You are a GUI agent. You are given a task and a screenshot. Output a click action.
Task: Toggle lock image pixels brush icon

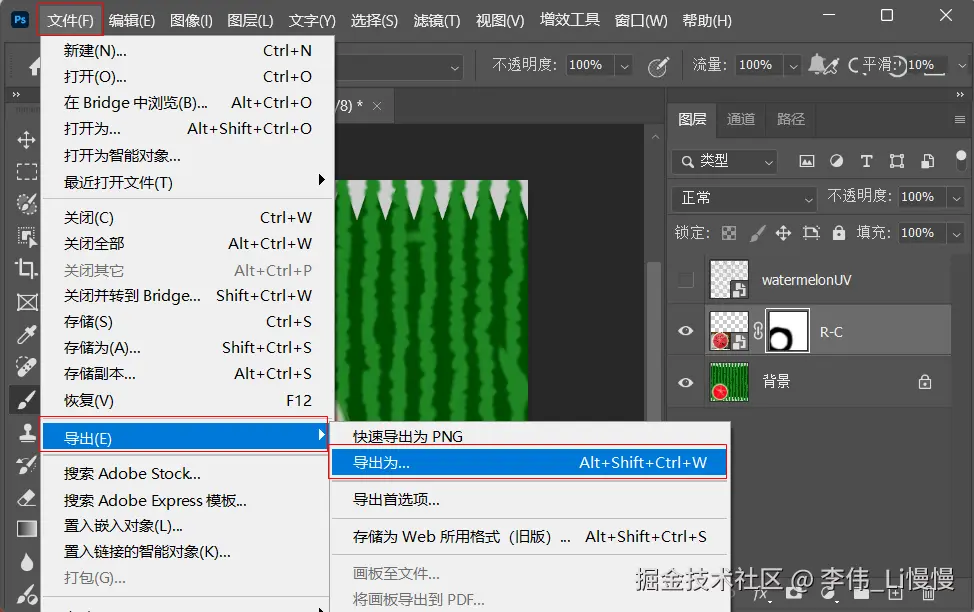(x=757, y=233)
